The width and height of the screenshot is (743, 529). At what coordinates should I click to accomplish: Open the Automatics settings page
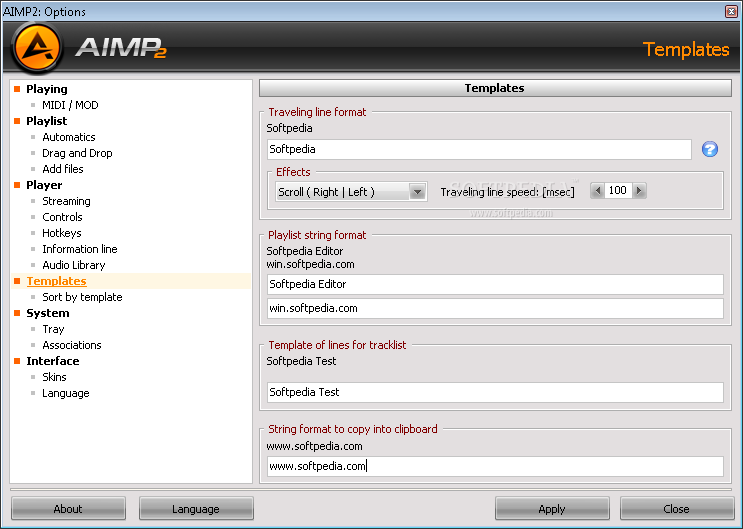coord(69,137)
